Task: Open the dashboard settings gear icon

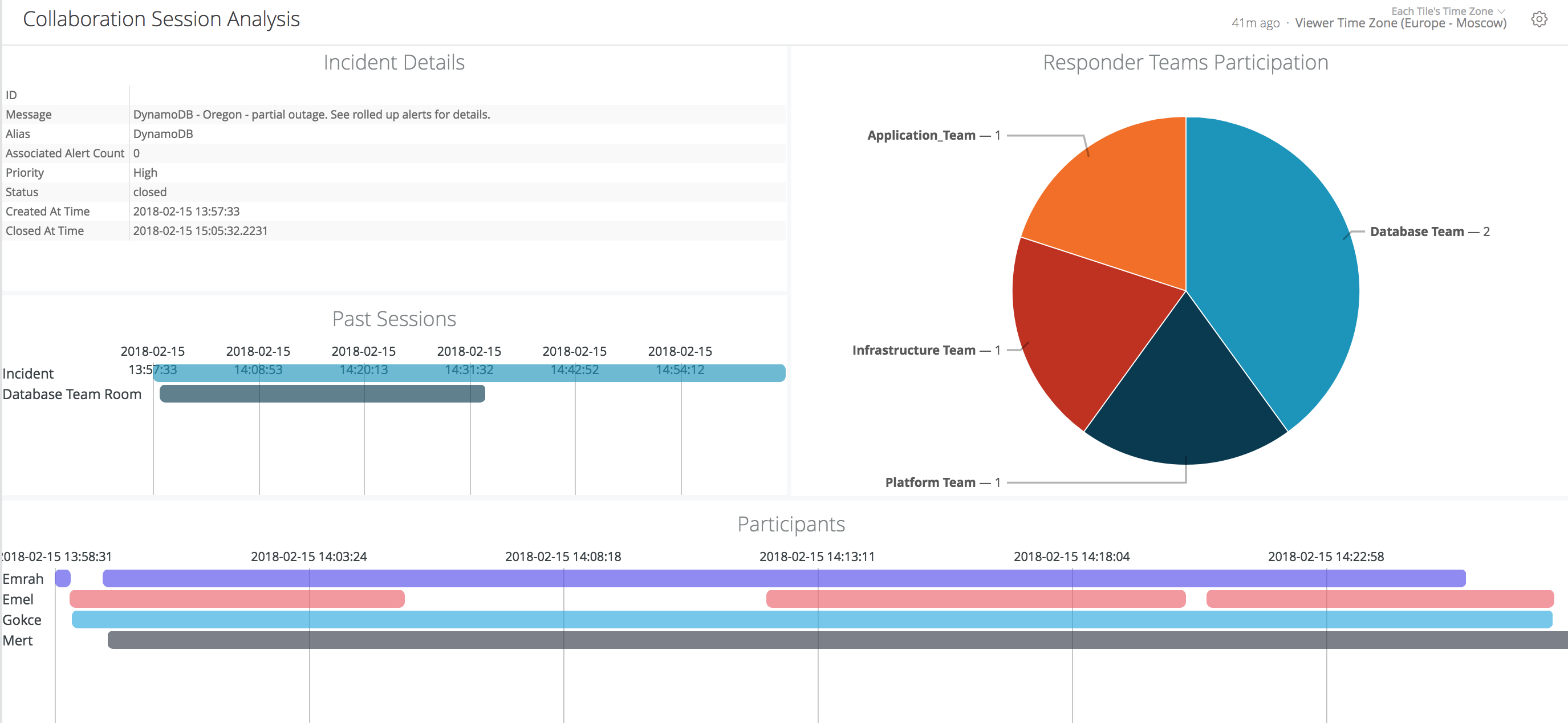Action: tap(1539, 19)
